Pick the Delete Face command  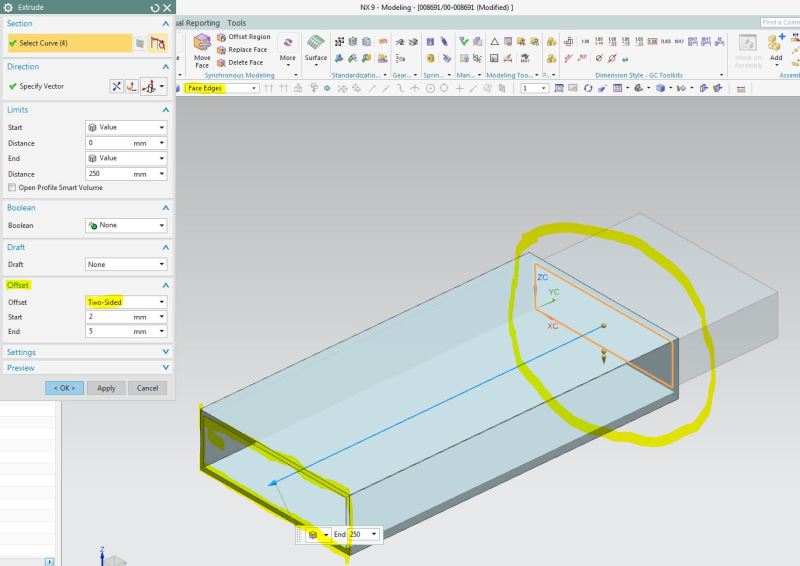[240, 62]
